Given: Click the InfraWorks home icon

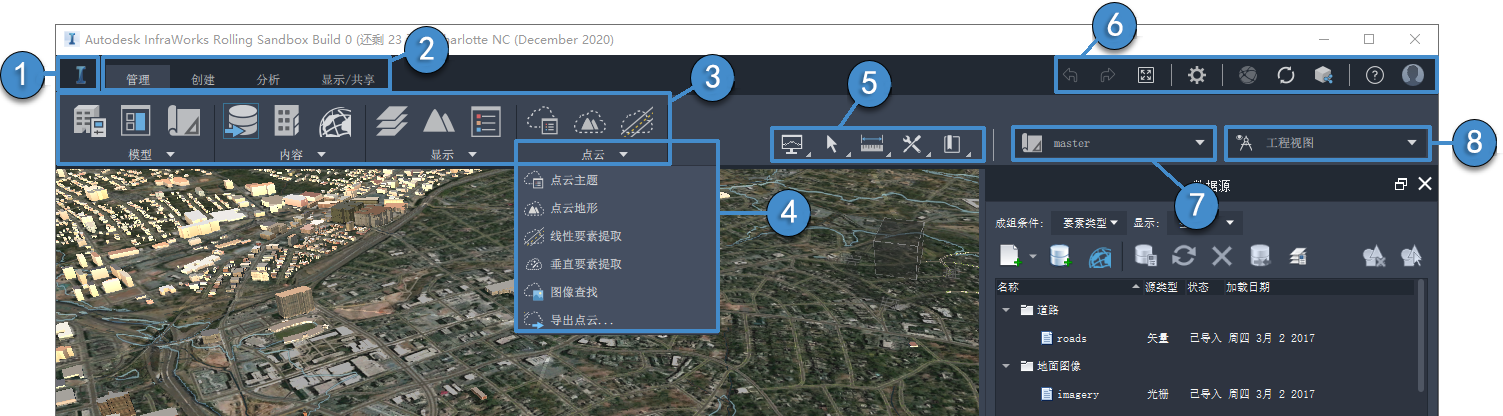Looking at the screenshot, I should [80, 76].
